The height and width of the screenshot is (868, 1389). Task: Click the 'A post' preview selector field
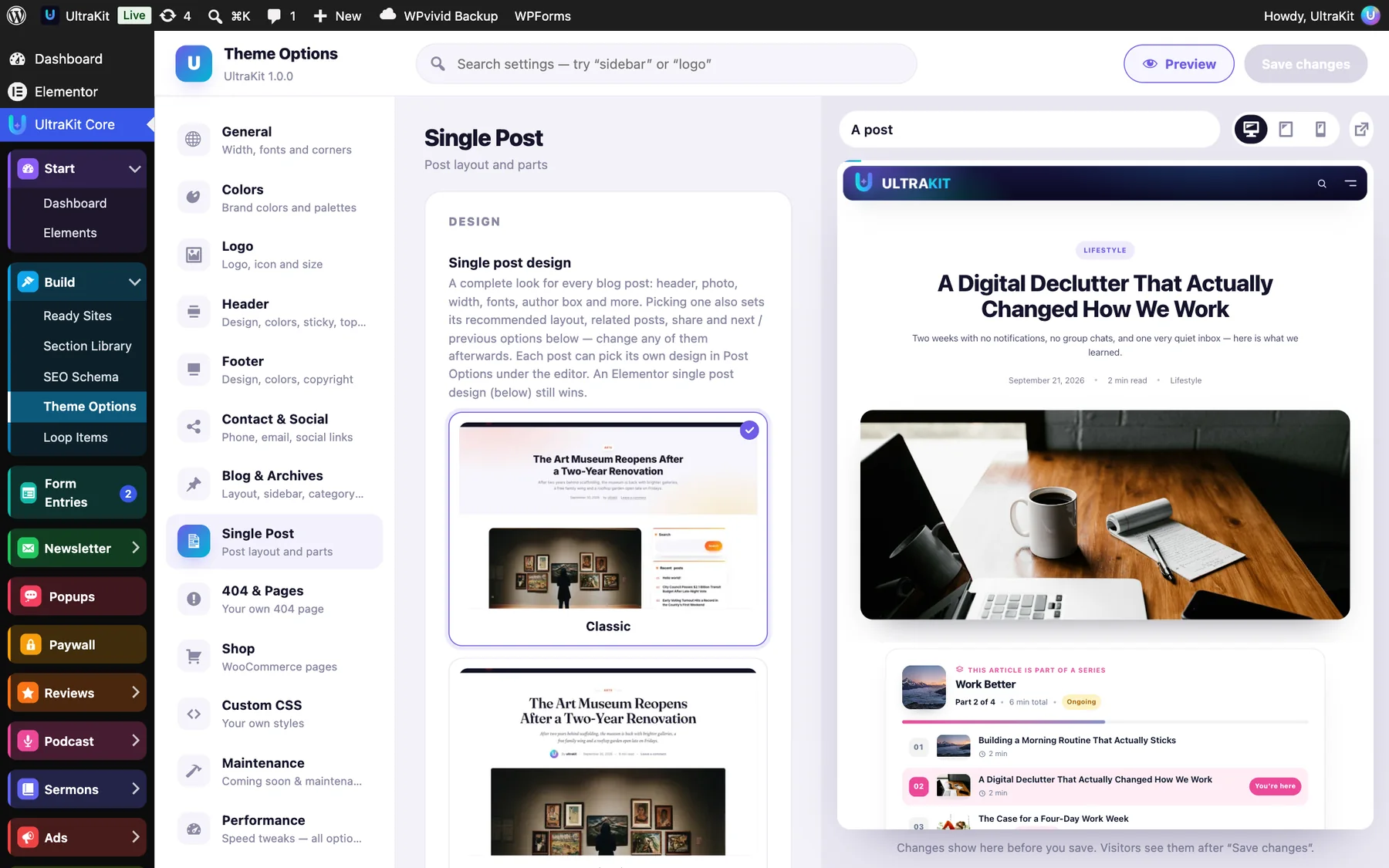coord(1029,130)
